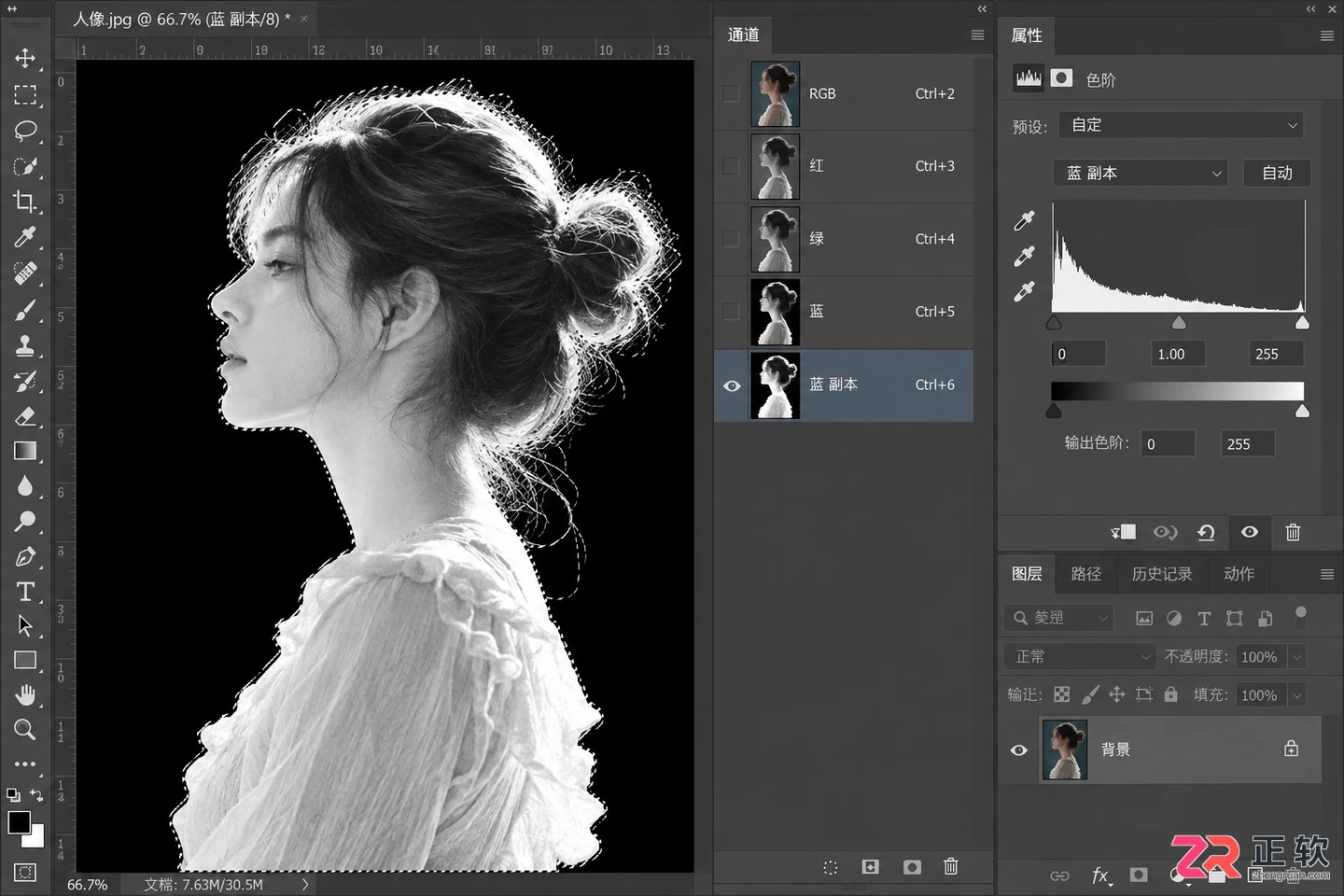Toggle adjustment layer visibility in Properties
The image size is (1344, 896).
[1250, 532]
